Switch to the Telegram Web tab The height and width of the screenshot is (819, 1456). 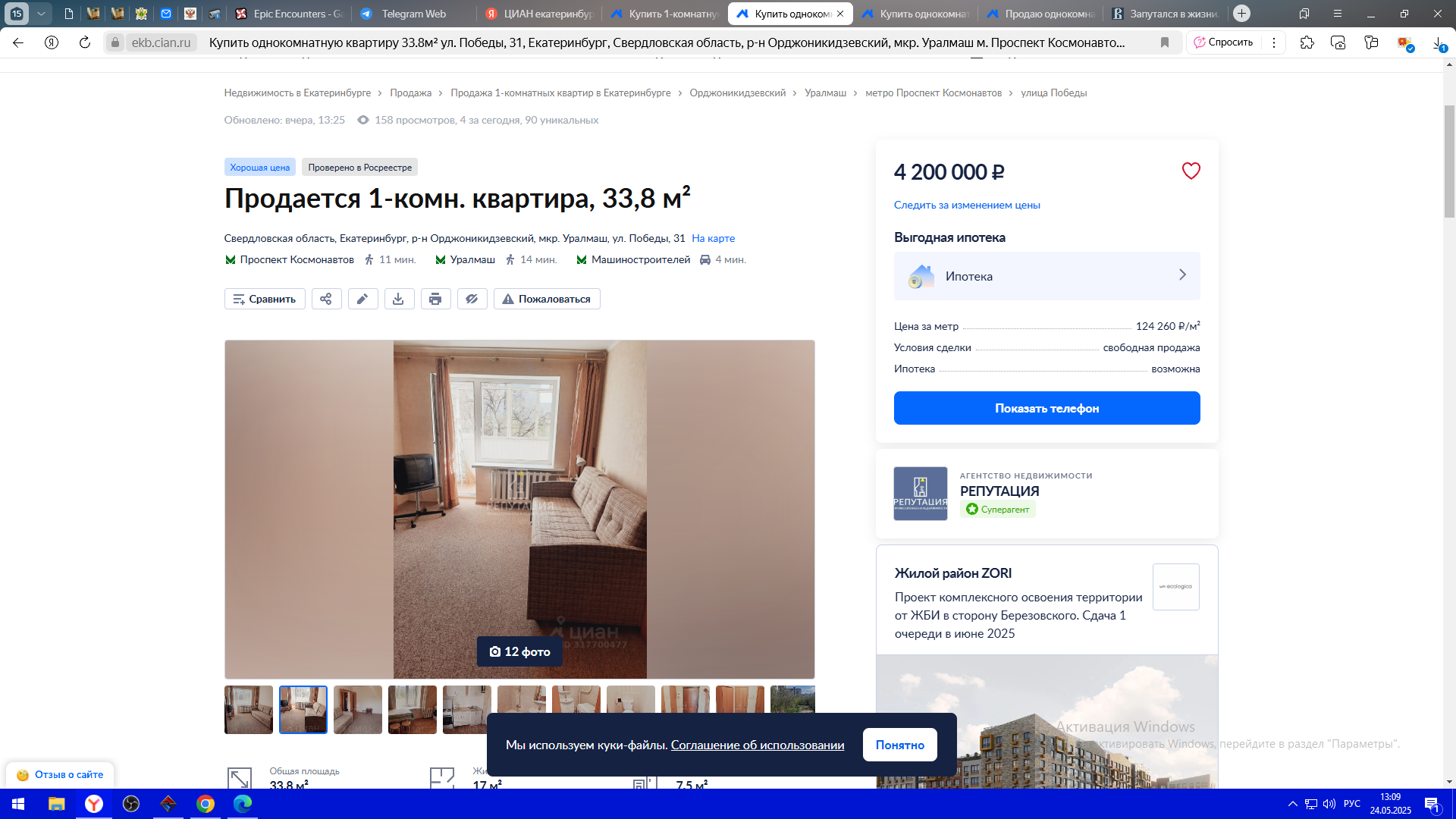point(413,14)
